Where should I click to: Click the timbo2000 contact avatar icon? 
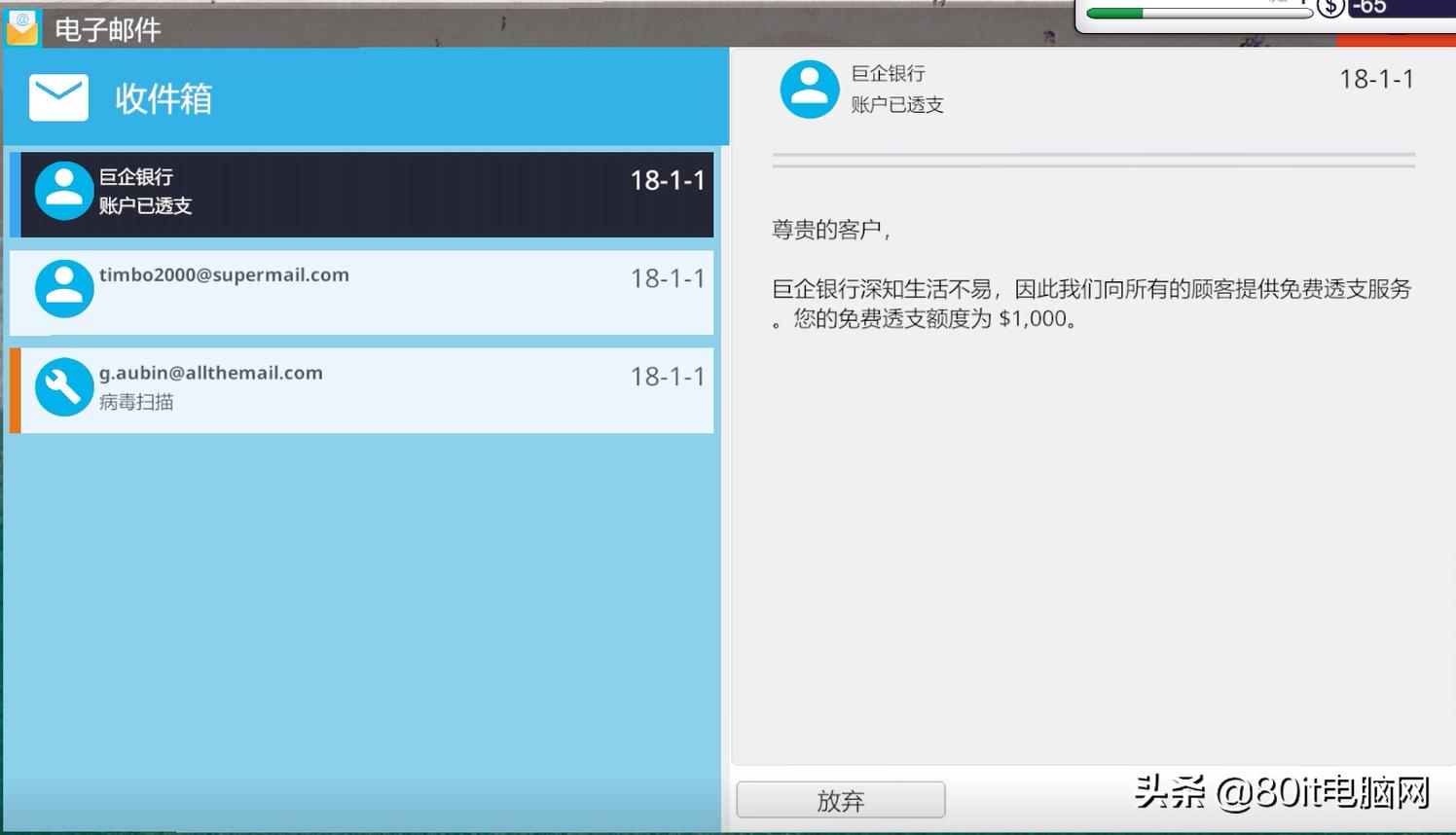click(63, 288)
